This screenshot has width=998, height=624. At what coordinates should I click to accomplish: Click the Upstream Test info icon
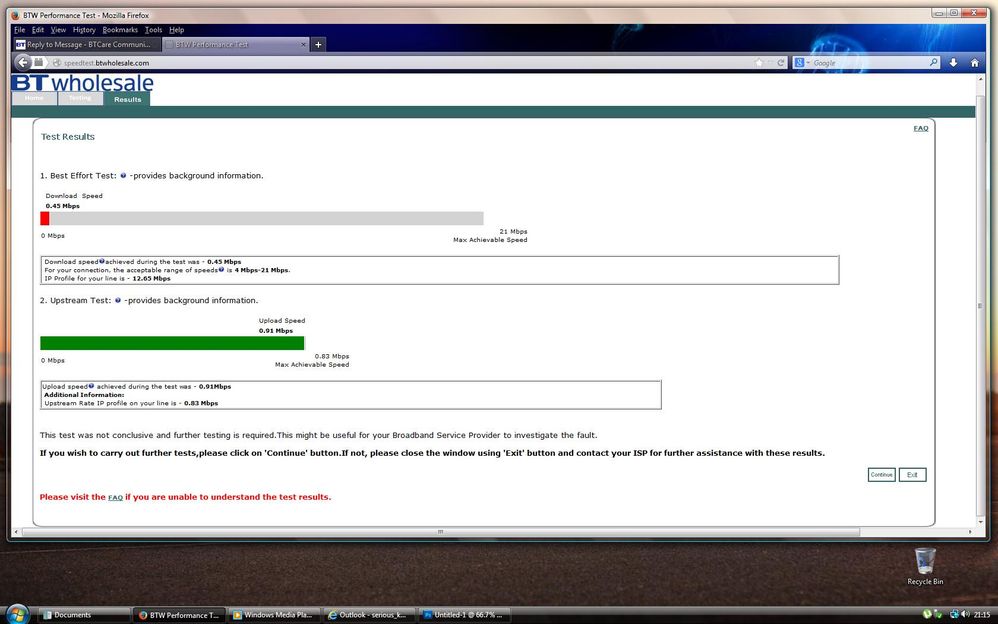click(x=118, y=300)
